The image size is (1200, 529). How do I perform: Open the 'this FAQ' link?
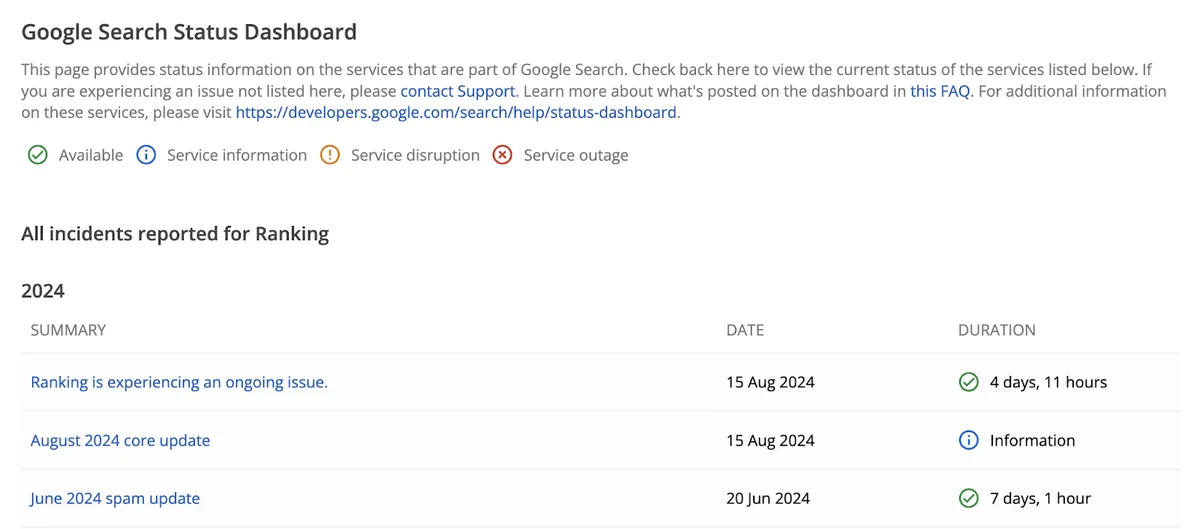tap(940, 91)
